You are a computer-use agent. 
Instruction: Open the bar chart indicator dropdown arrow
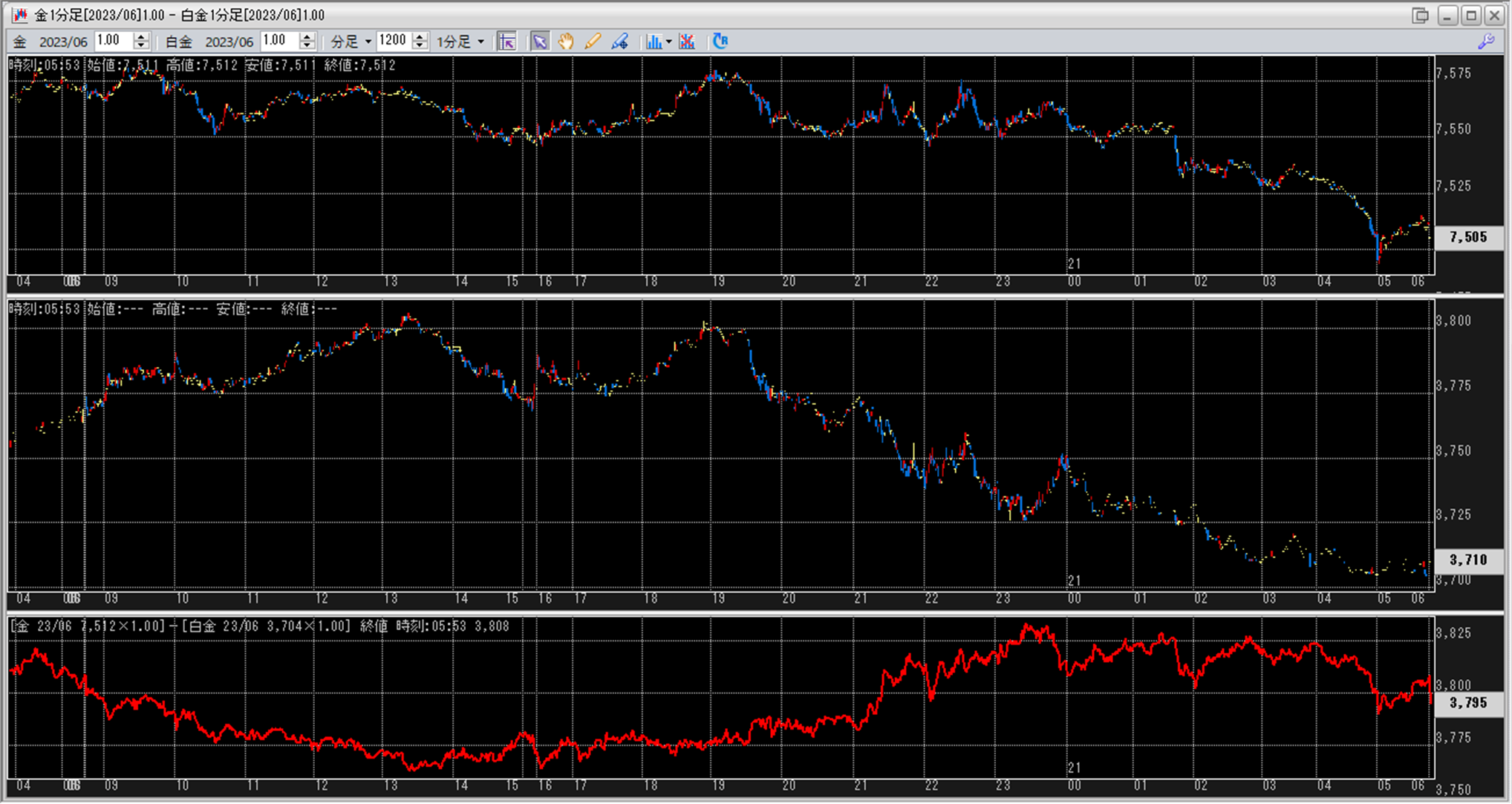coord(669,42)
